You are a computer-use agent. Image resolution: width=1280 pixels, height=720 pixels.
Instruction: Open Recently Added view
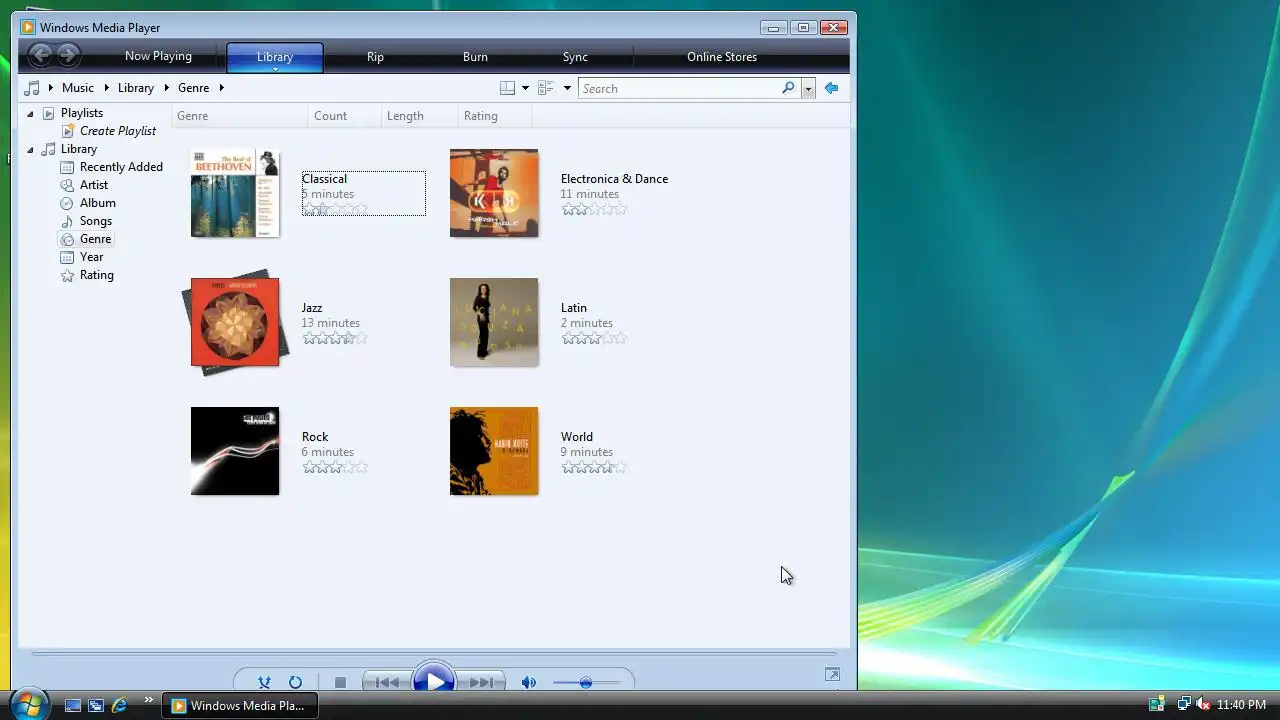click(121, 167)
